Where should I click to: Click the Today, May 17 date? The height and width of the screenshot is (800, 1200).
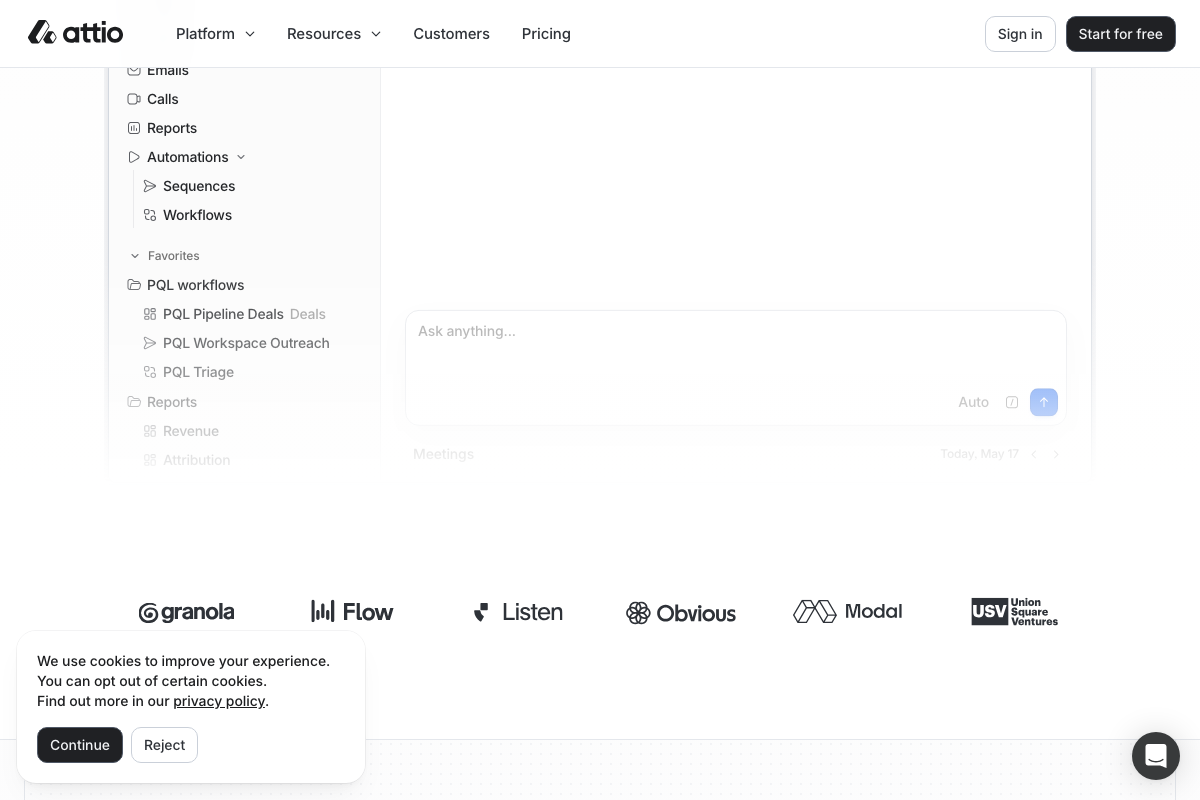pyautogui.click(x=979, y=454)
